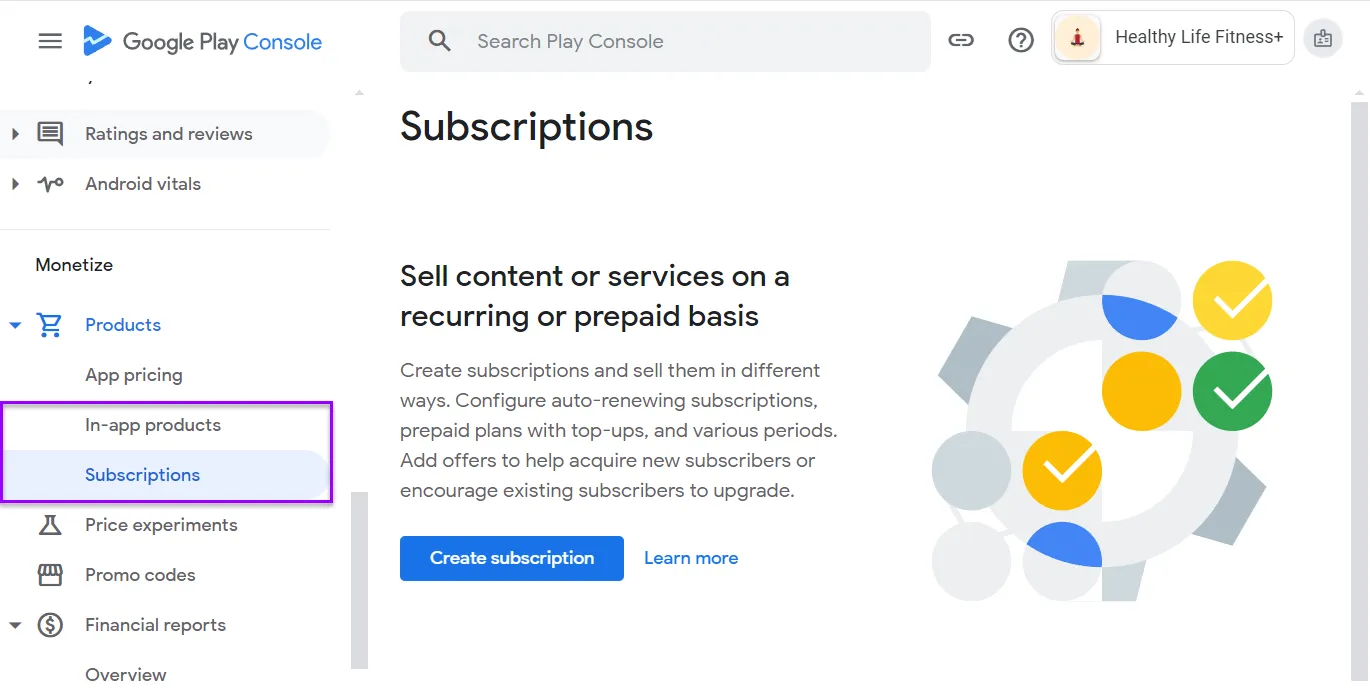Collapse the Financial reports section
The image size is (1370, 697).
click(x=14, y=624)
